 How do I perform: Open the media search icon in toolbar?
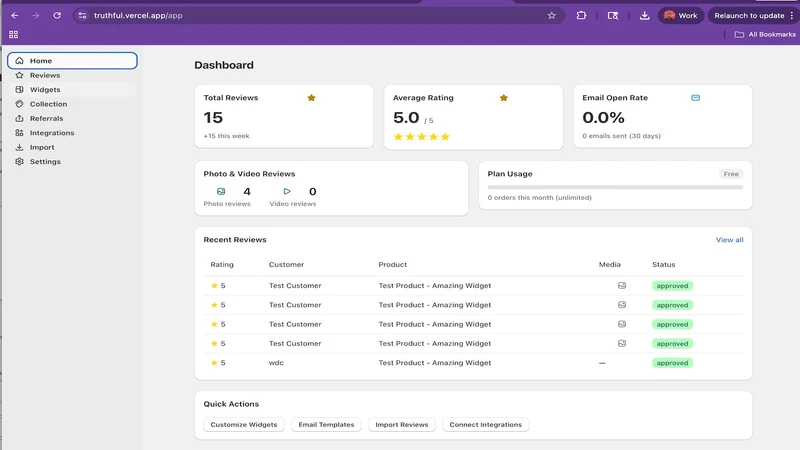click(x=613, y=15)
